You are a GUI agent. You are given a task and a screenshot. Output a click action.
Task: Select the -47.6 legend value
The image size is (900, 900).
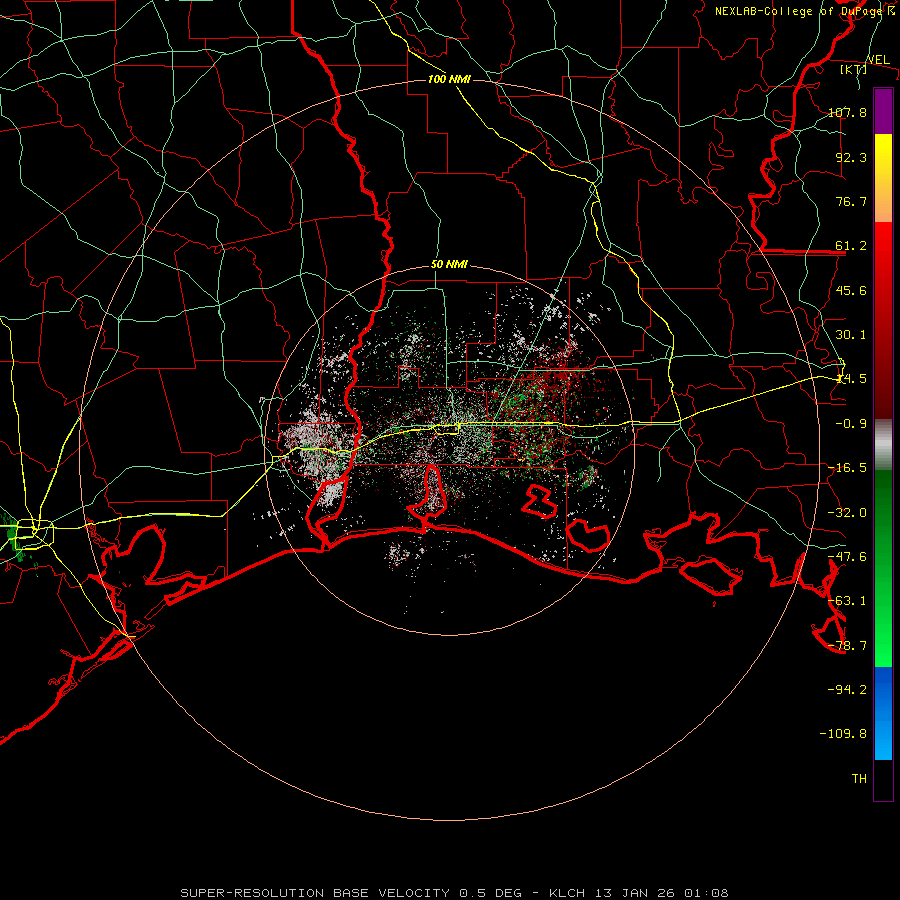pyautogui.click(x=847, y=557)
